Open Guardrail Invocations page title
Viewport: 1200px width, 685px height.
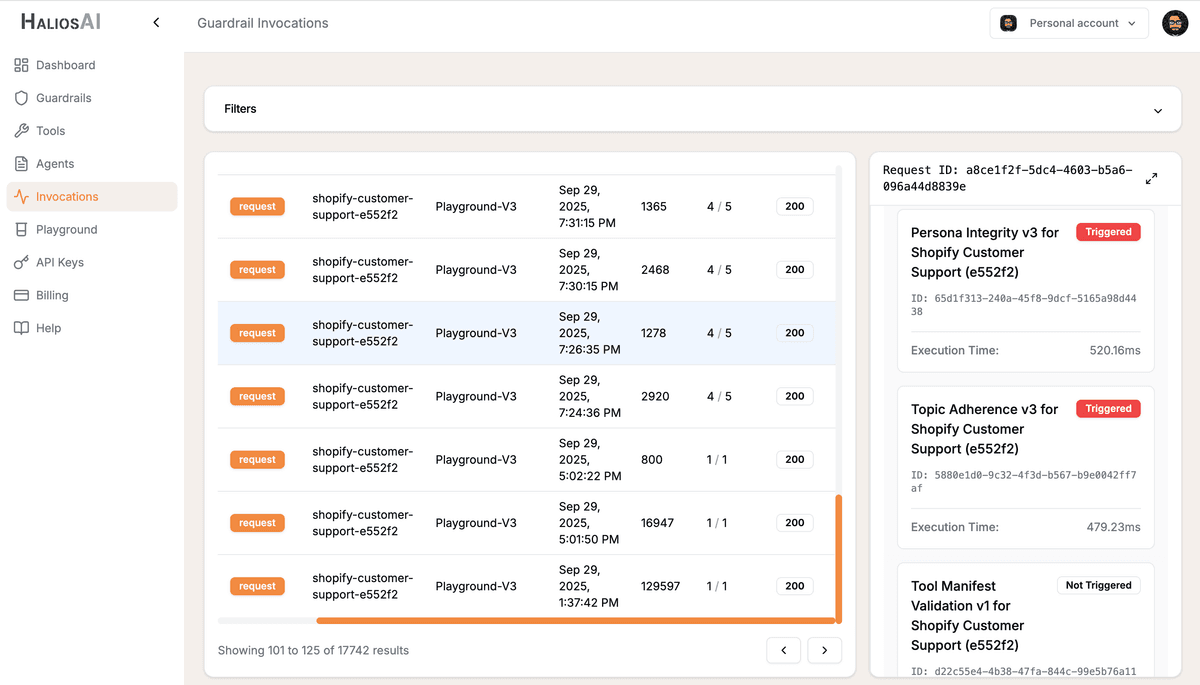[262, 22]
